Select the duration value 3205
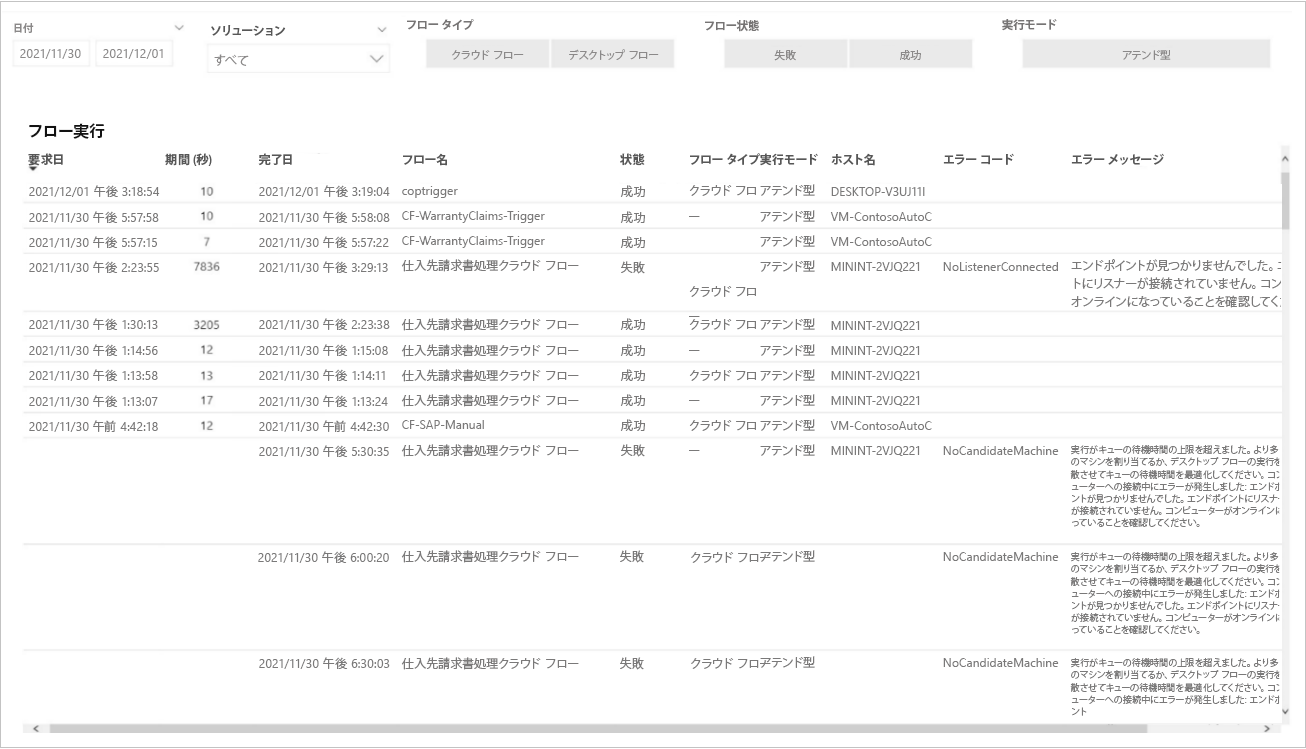 pos(206,324)
